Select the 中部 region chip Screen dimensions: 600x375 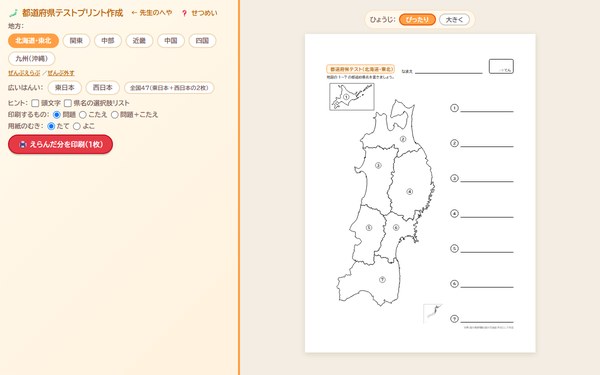point(108,41)
